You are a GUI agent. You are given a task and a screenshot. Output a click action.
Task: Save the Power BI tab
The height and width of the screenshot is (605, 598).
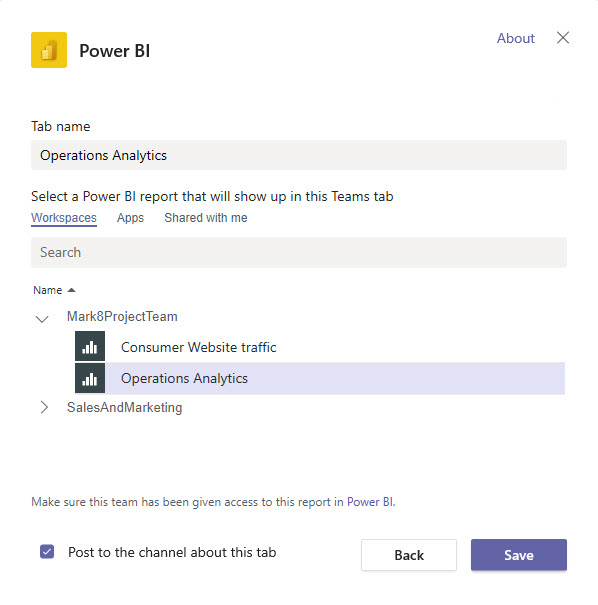point(519,555)
